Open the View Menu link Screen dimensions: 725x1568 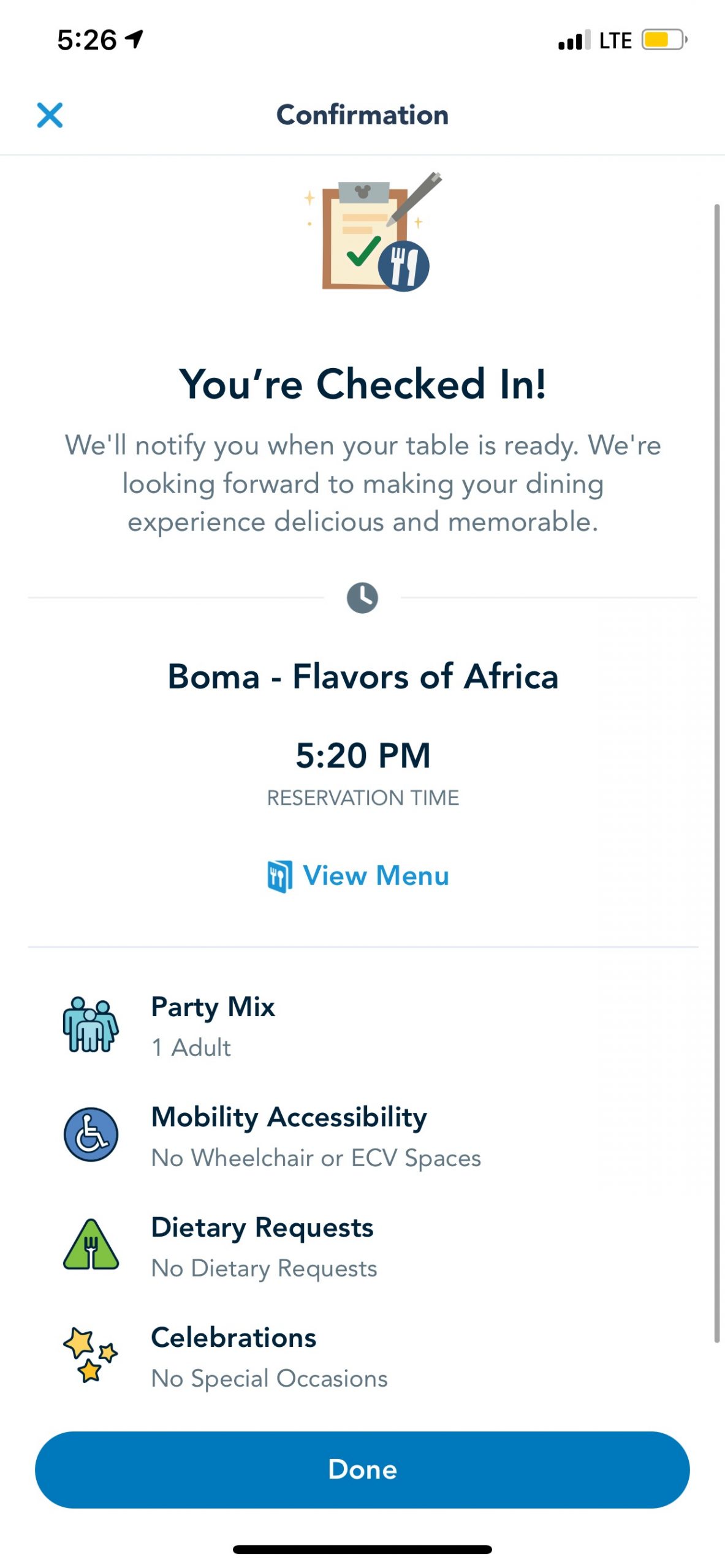tap(376, 875)
